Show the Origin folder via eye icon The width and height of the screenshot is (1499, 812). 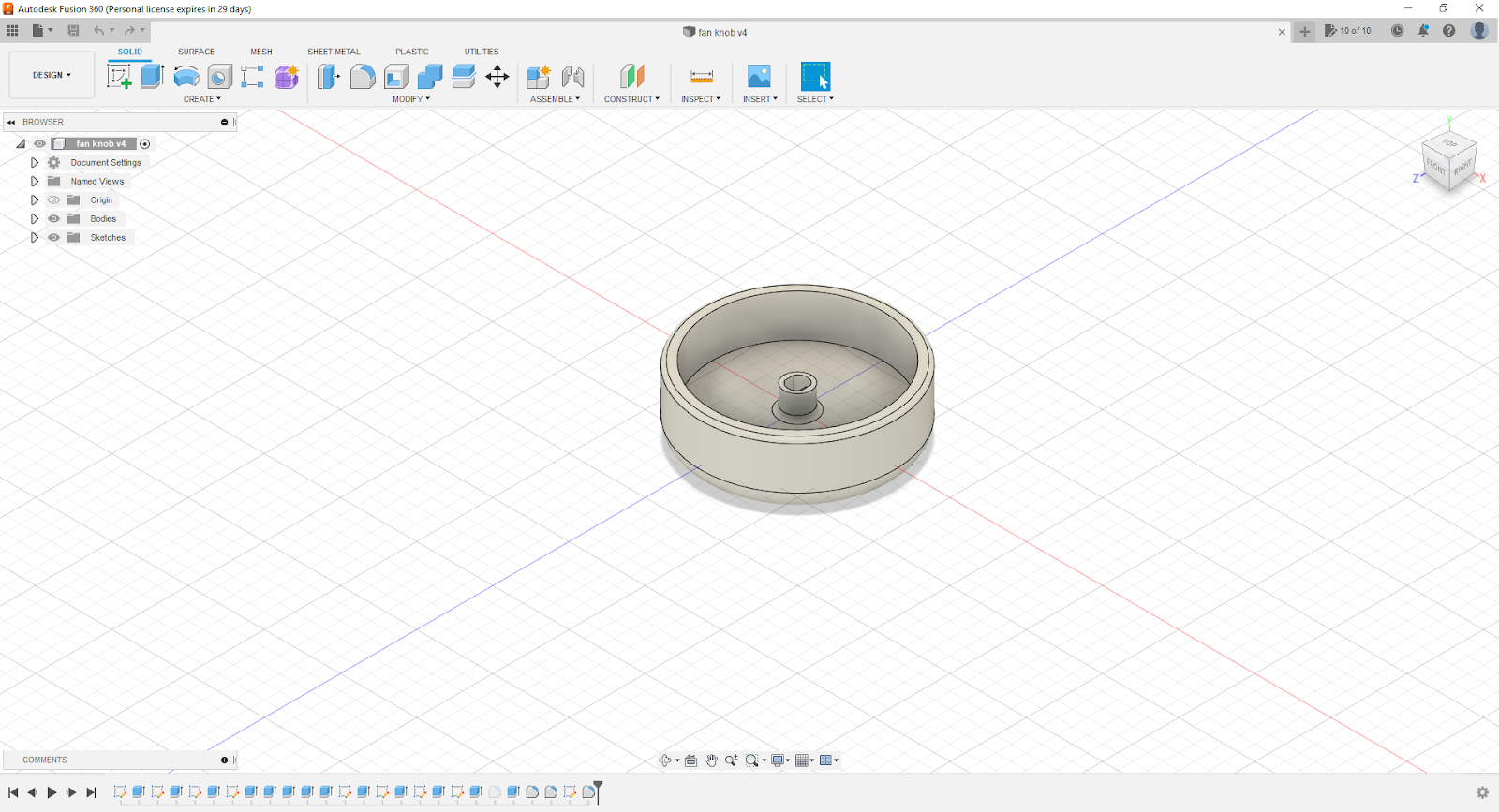click(54, 200)
